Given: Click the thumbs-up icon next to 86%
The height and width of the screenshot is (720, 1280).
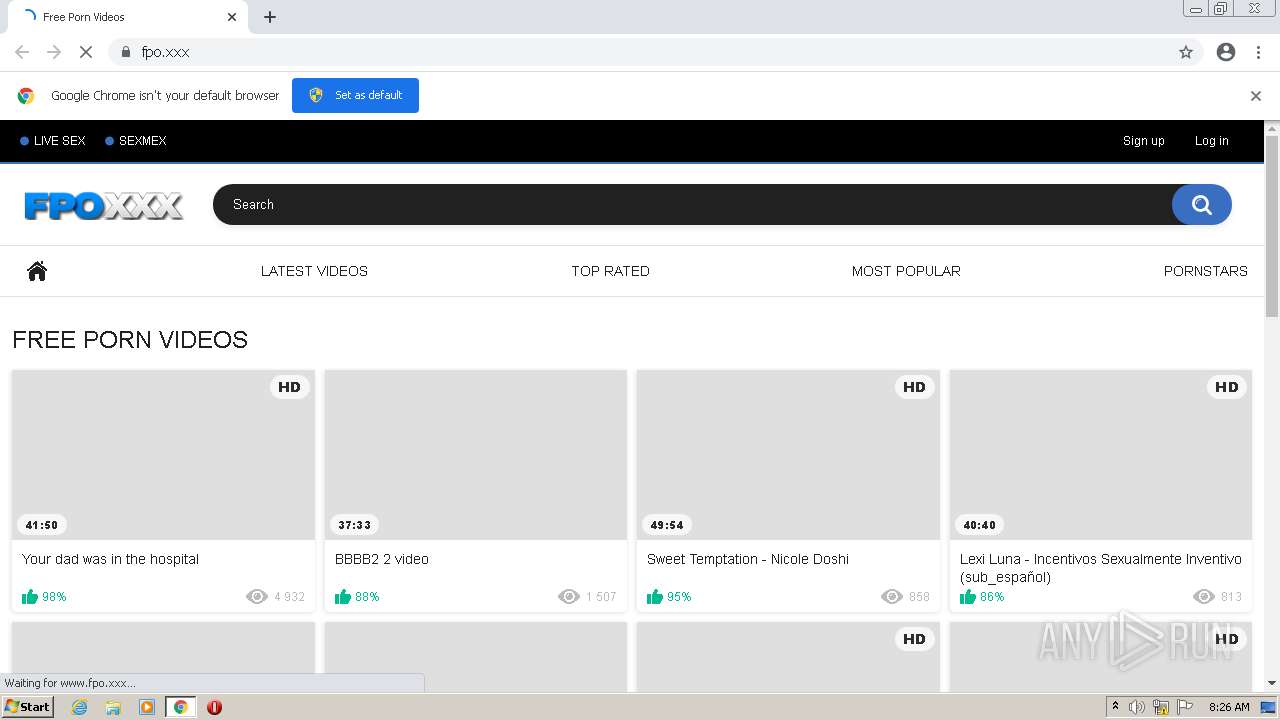Looking at the screenshot, I should [x=968, y=597].
